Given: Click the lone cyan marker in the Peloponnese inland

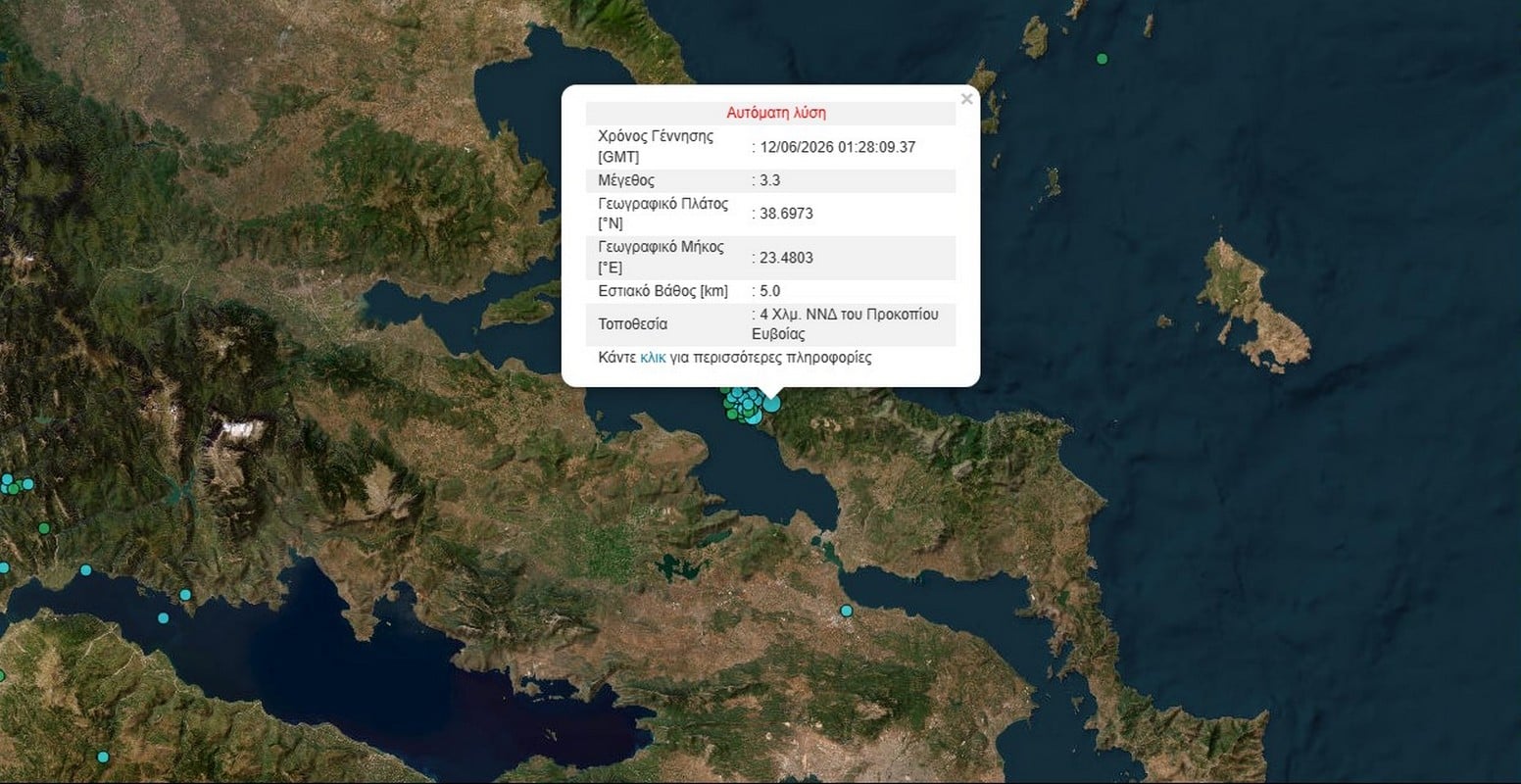Looking at the screenshot, I should 102,757.
